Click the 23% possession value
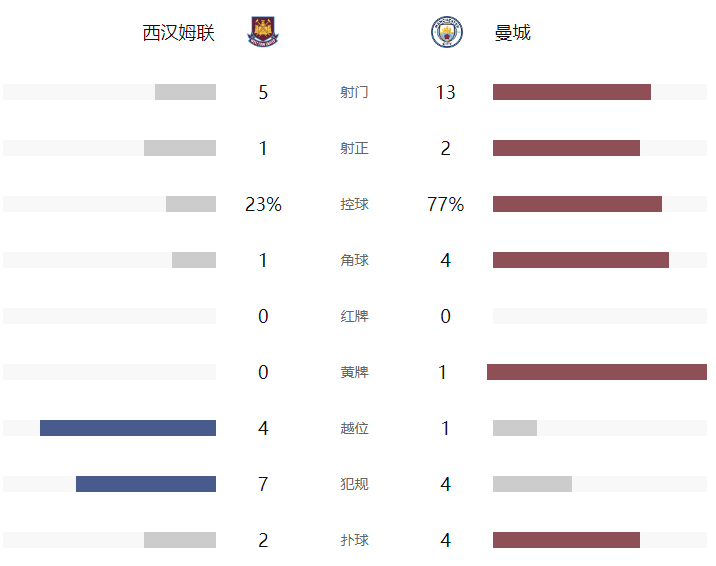Viewport: 716px width, 566px height. coord(263,205)
